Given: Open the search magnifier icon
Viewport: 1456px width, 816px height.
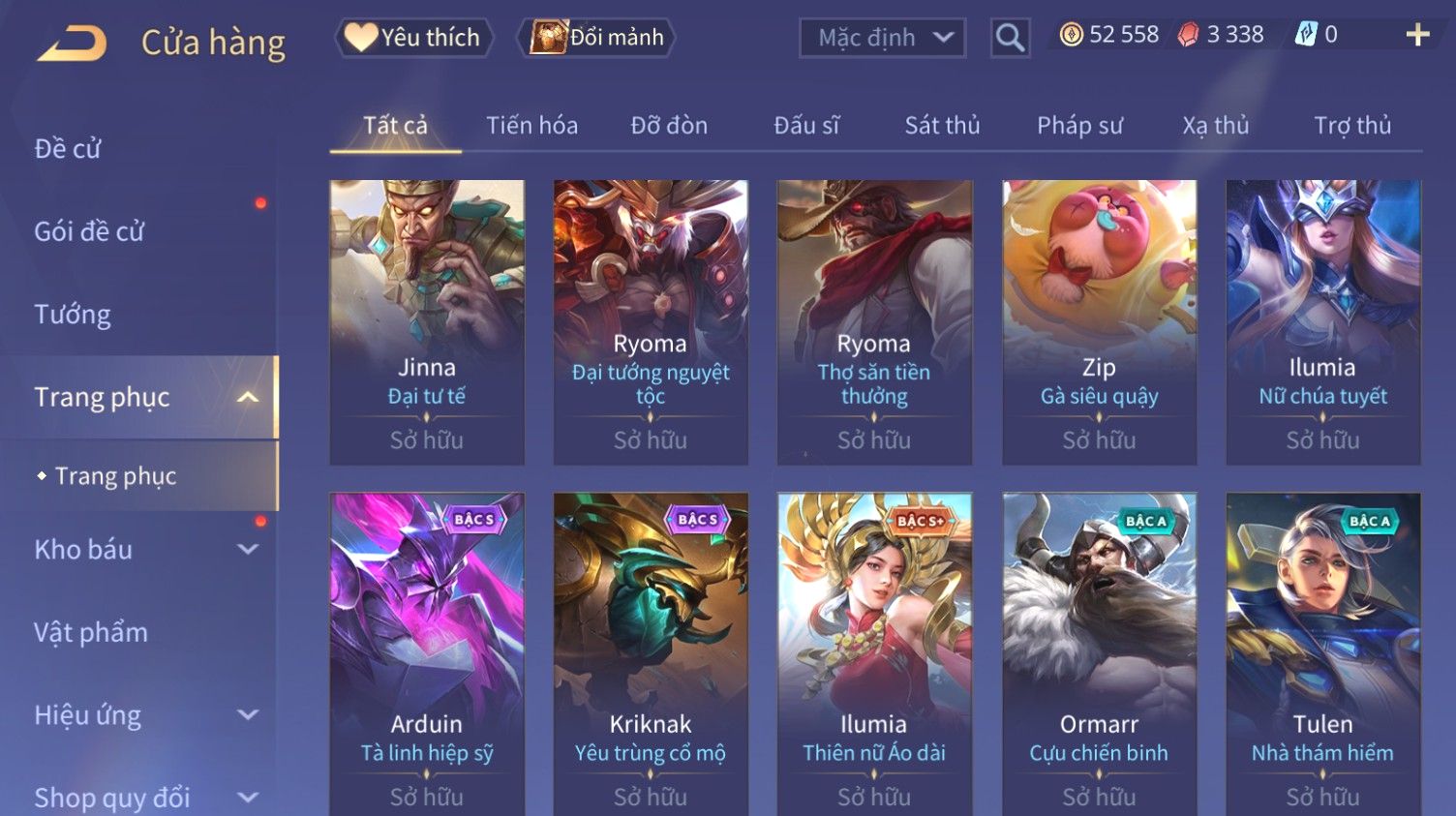Looking at the screenshot, I should coord(1010,38).
